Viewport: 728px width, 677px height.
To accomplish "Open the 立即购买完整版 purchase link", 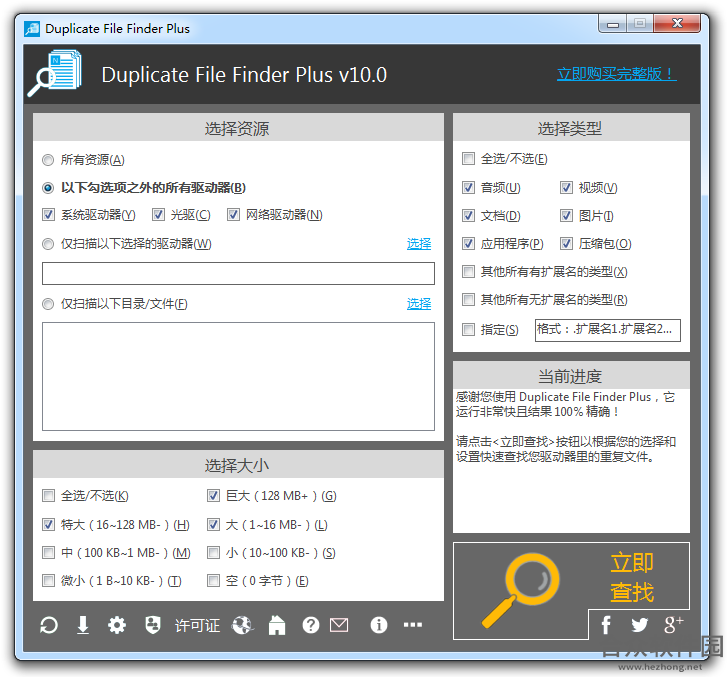I will (617, 74).
